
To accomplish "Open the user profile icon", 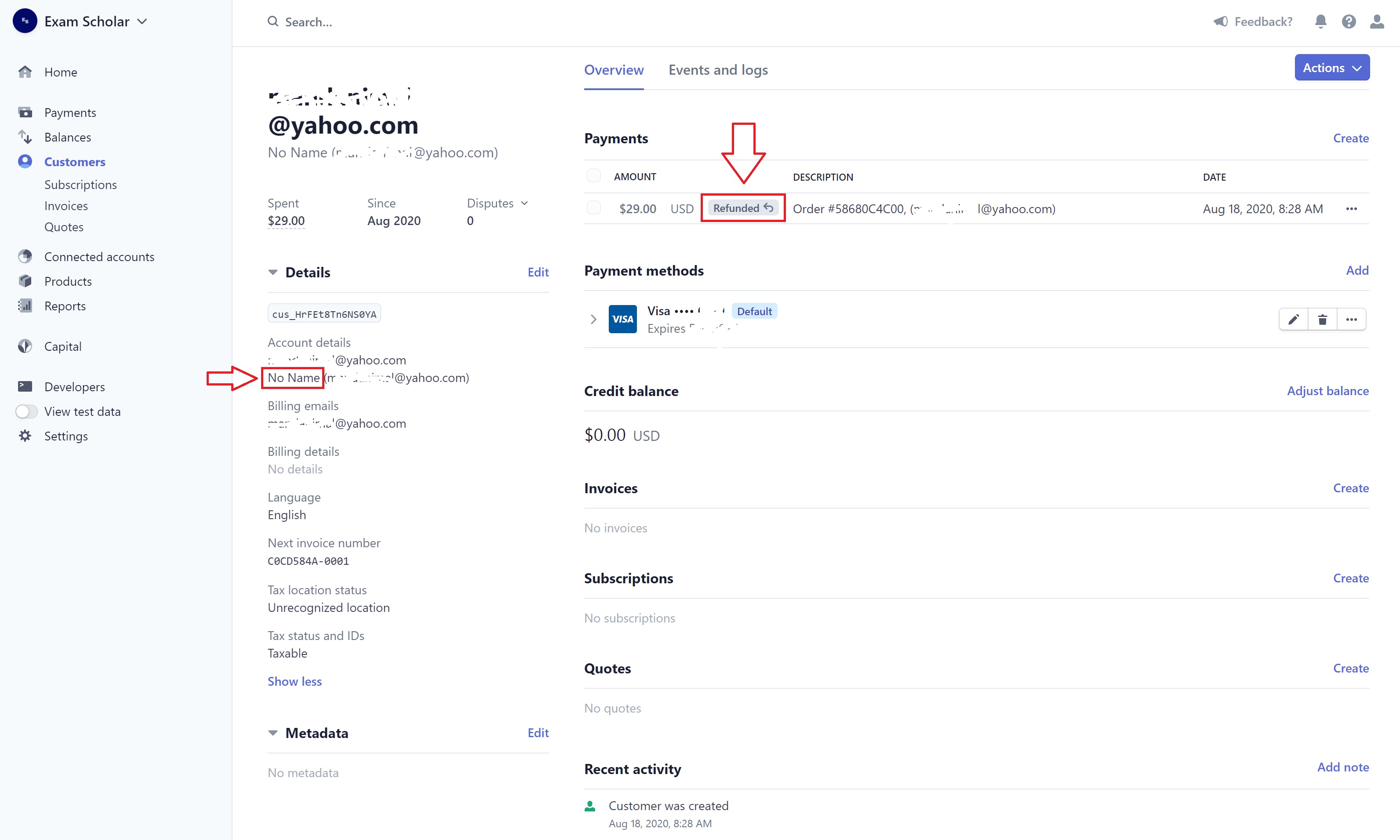I will pyautogui.click(x=1377, y=22).
